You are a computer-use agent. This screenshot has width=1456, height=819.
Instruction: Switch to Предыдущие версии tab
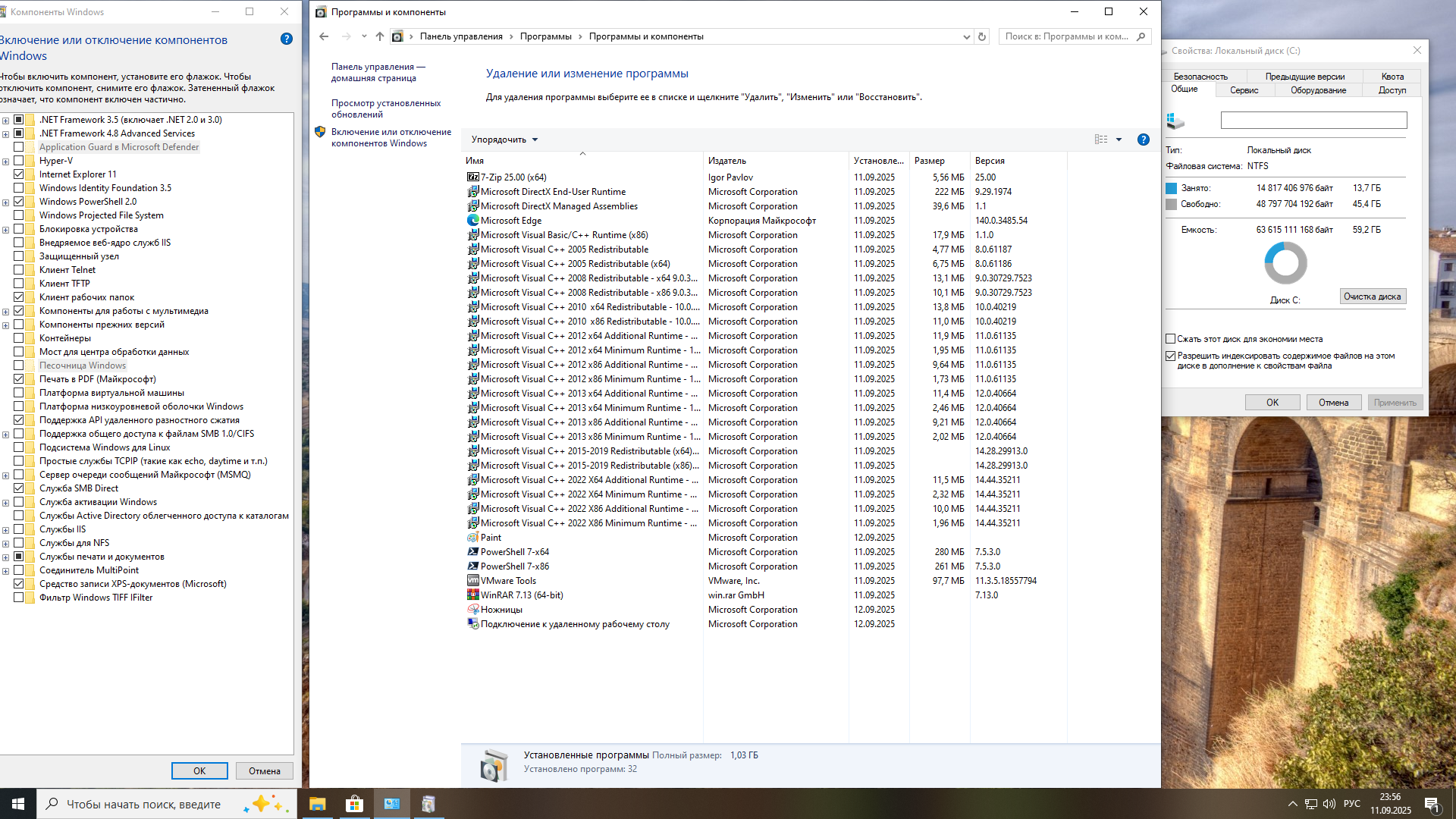click(x=1304, y=77)
